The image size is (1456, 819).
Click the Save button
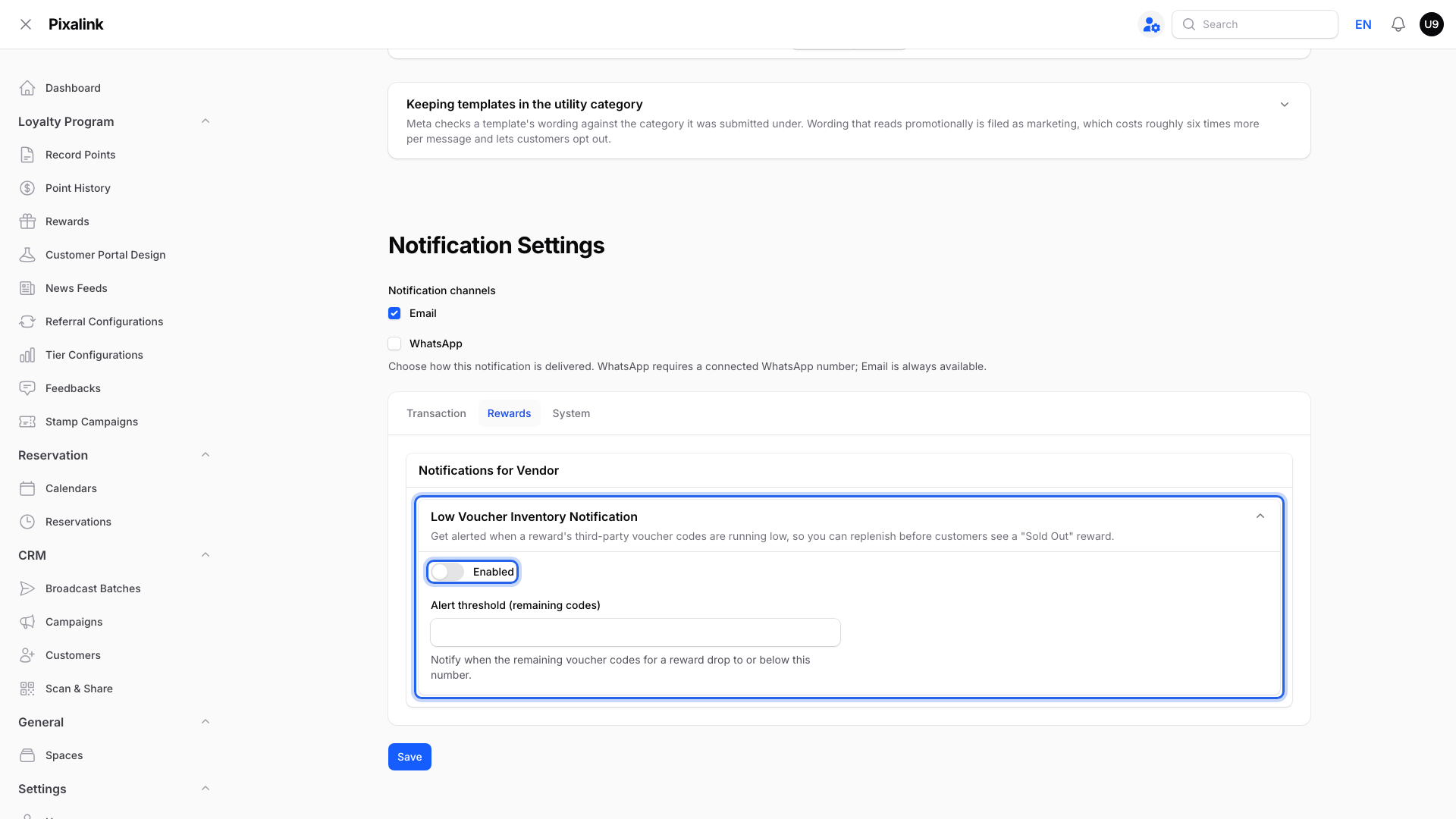(409, 757)
